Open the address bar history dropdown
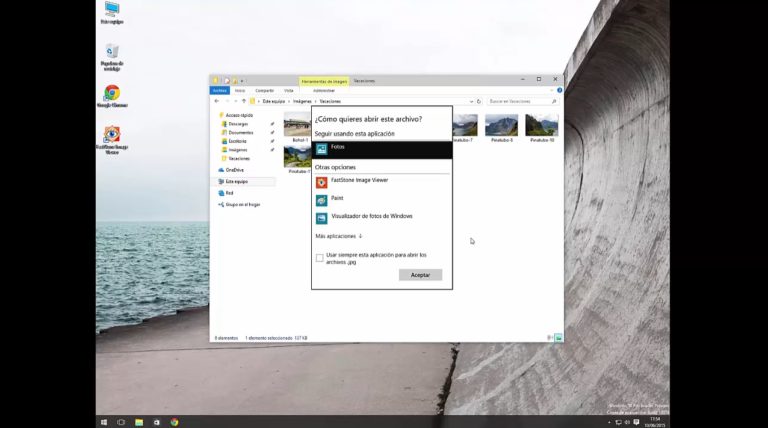The image size is (768, 428). pos(470,101)
